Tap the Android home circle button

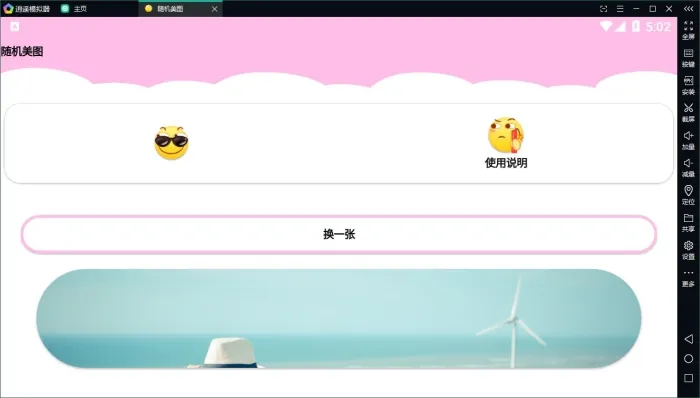point(688,359)
